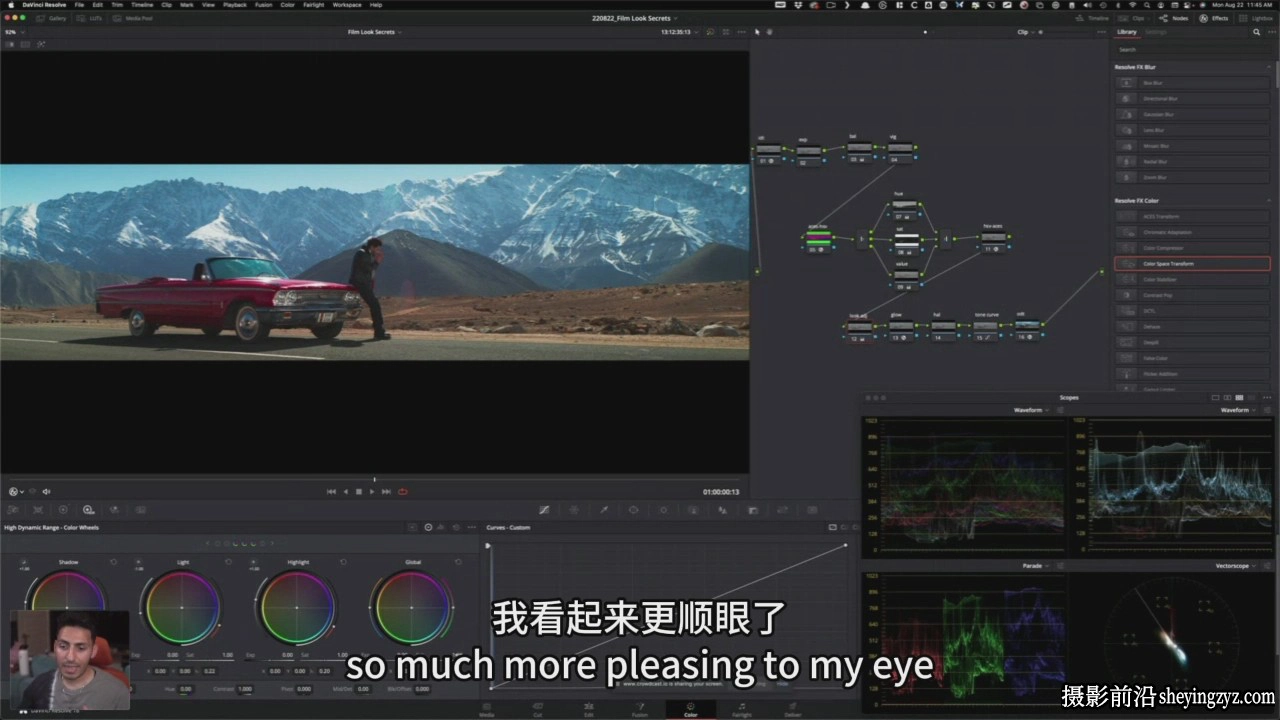This screenshot has height=720, width=1280.
Task: Open the Playback menu
Action: tap(235, 5)
